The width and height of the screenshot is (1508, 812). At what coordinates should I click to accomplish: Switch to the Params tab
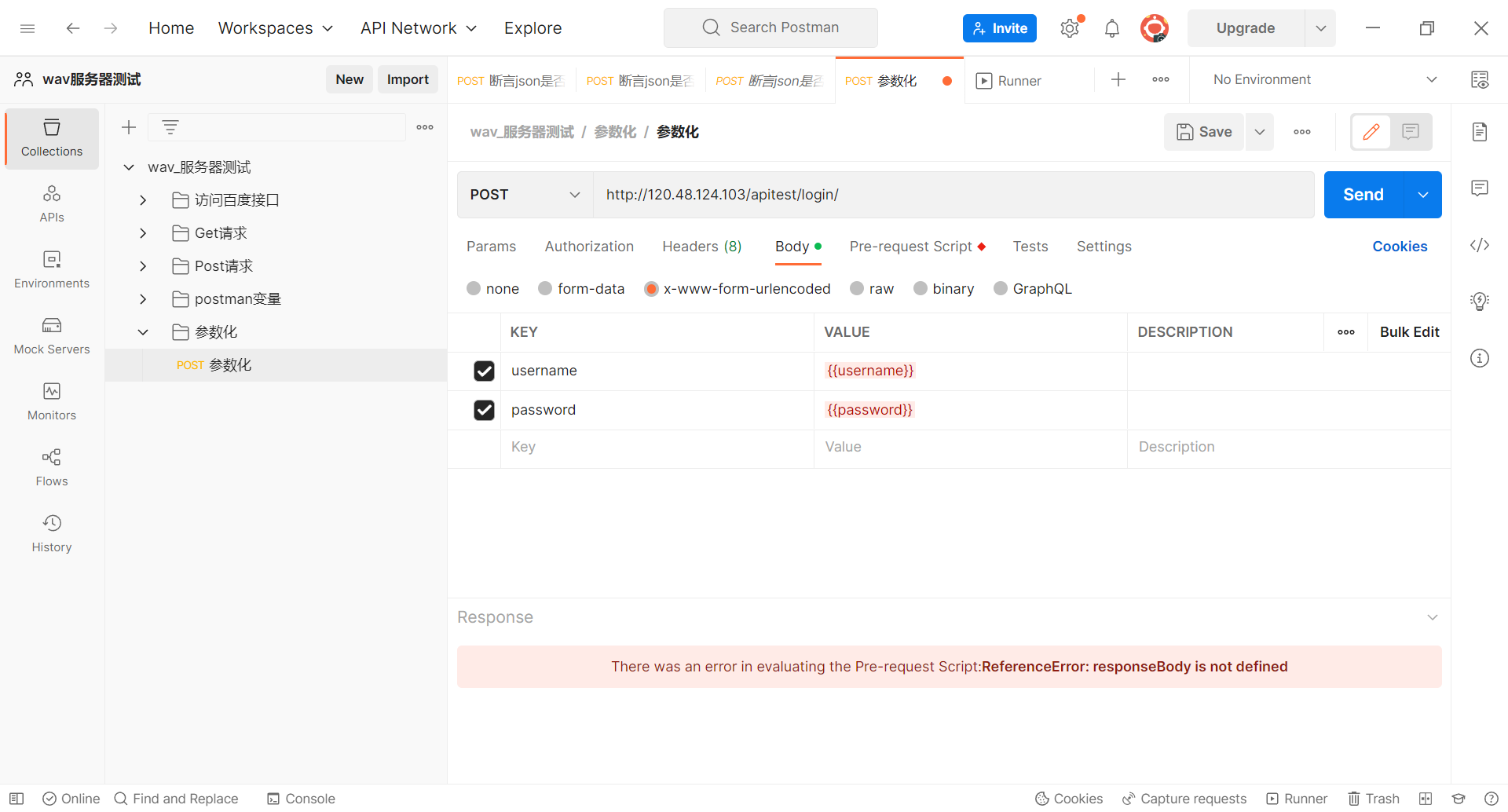pyautogui.click(x=492, y=247)
